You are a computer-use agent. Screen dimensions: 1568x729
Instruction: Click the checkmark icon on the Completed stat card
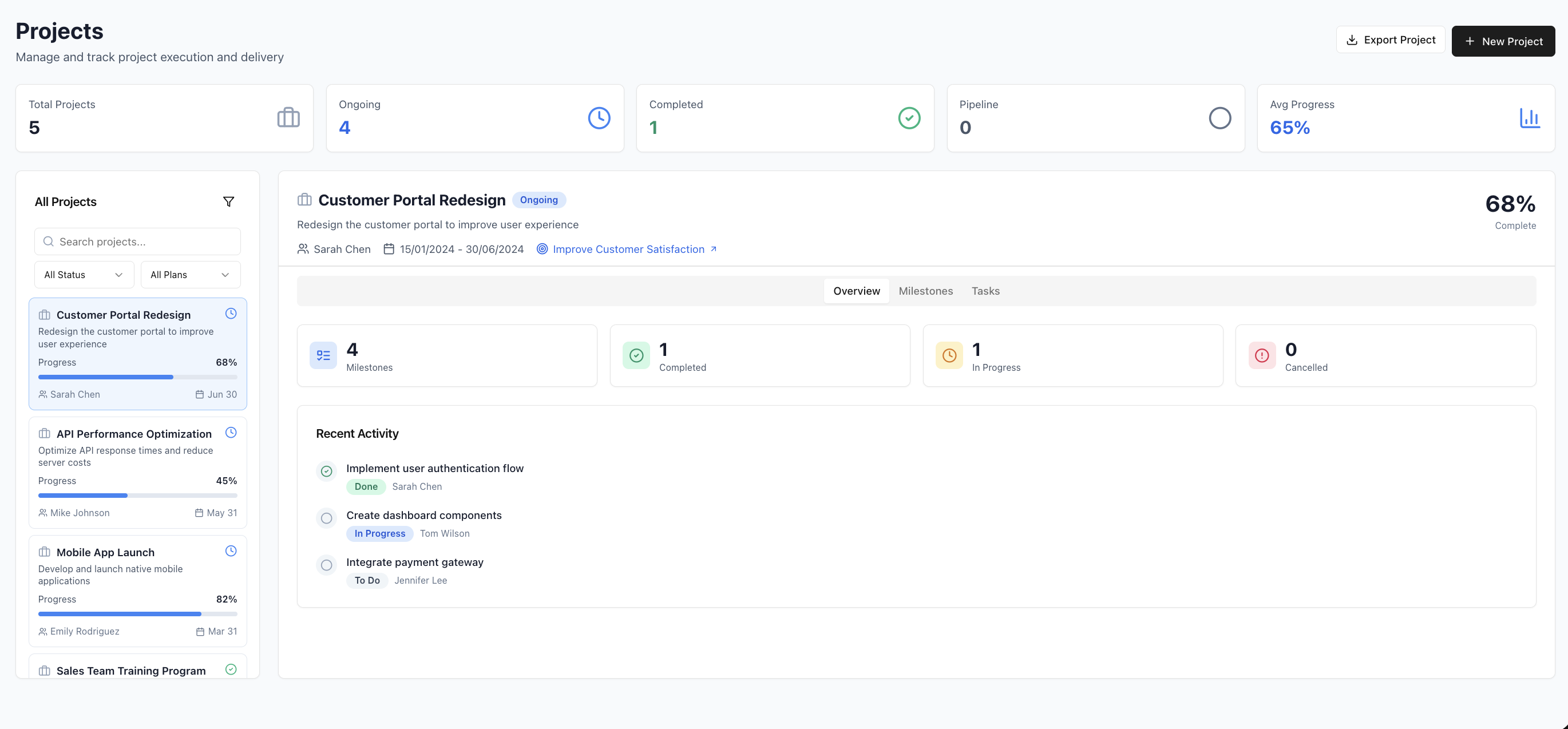(x=909, y=117)
